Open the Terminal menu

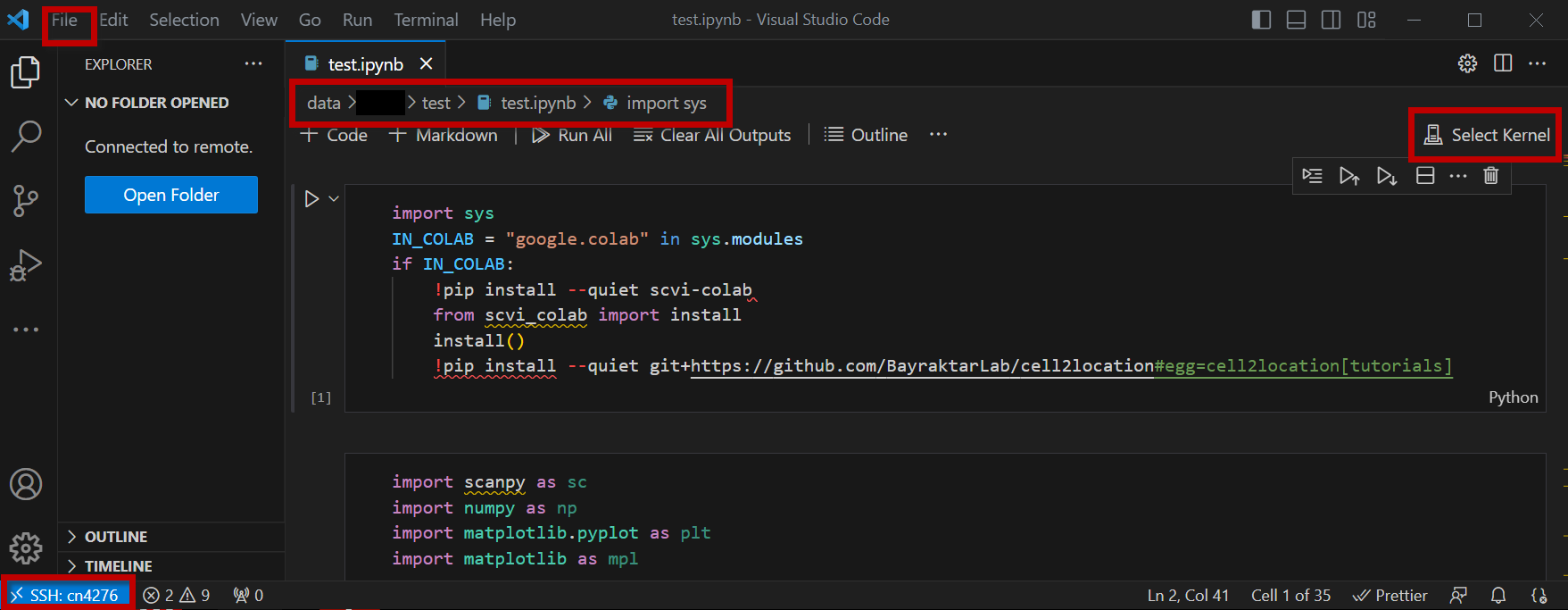(426, 20)
